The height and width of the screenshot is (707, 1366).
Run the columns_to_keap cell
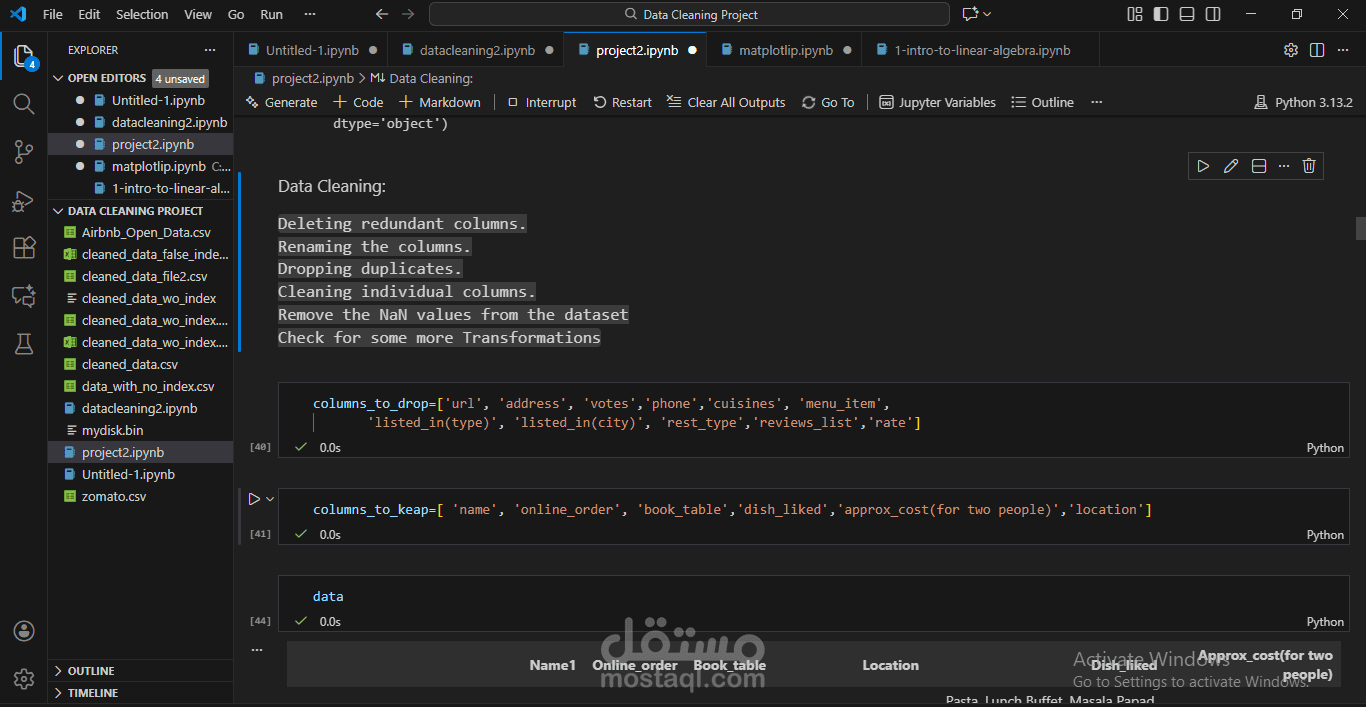point(254,498)
